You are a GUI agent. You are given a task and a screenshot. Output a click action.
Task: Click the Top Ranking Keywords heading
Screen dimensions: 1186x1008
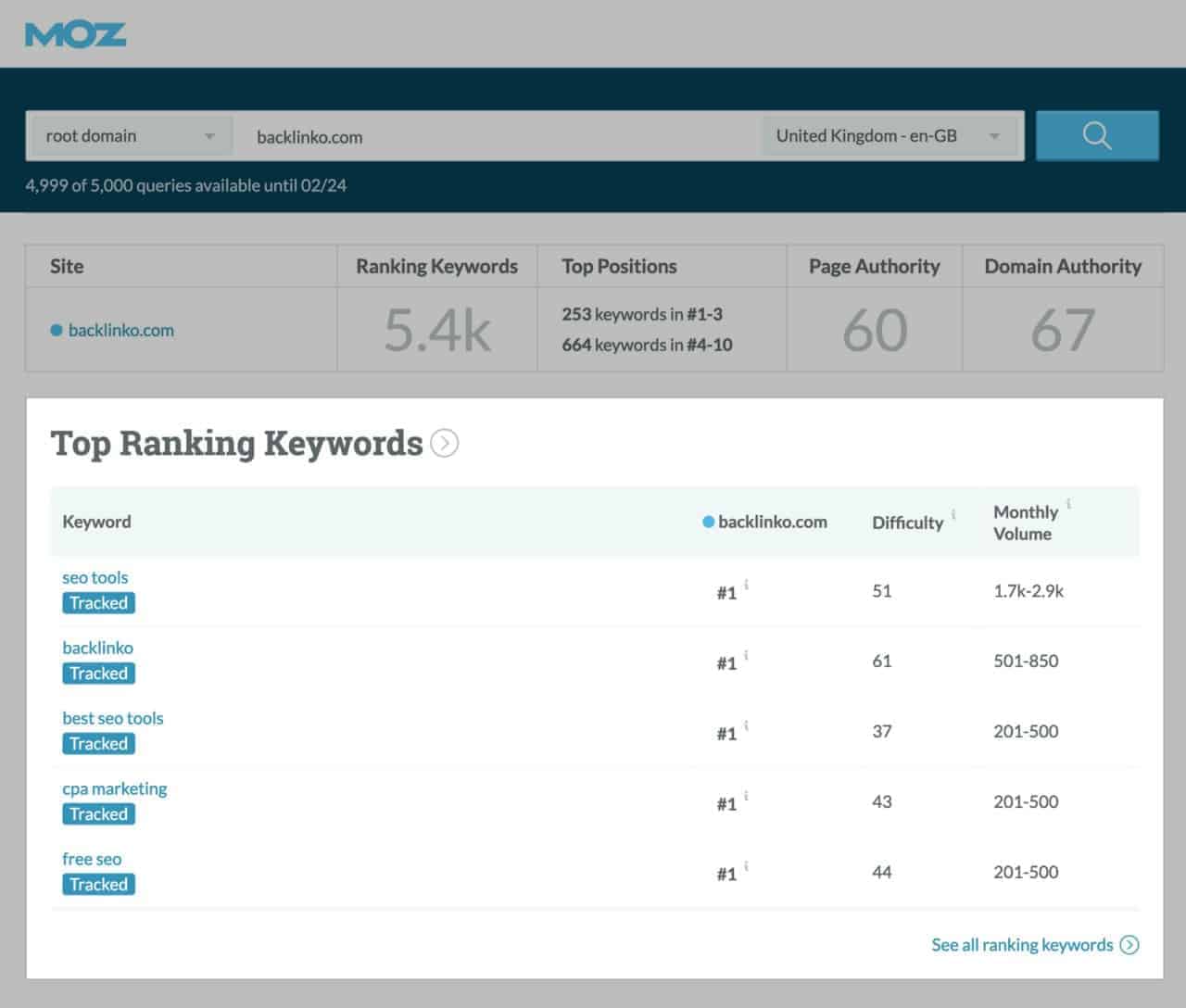pyautogui.click(x=236, y=444)
